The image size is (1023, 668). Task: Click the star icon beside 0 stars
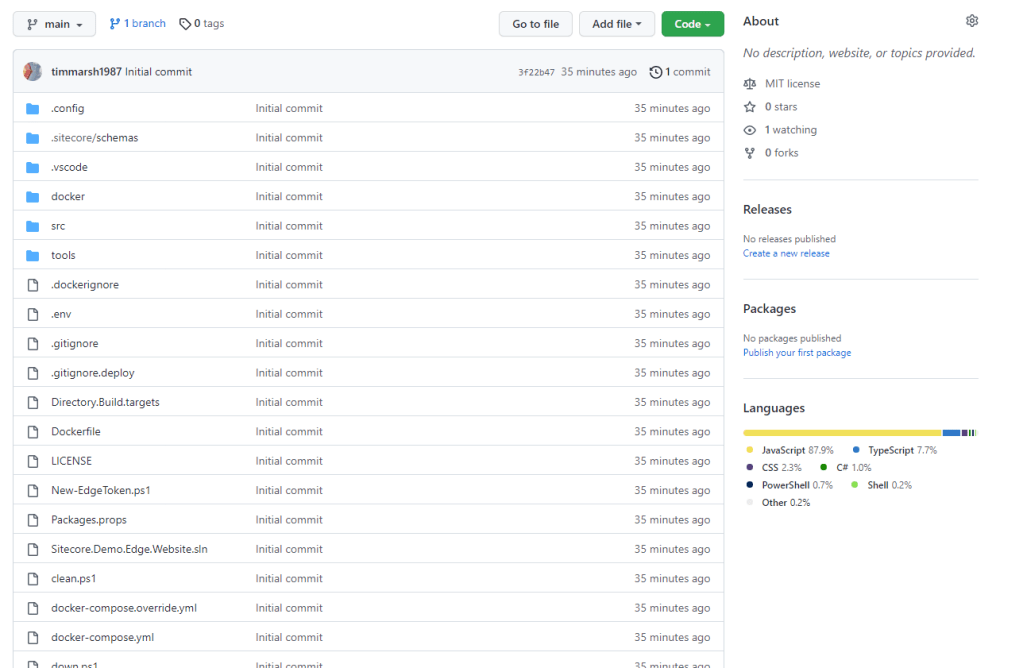749,106
